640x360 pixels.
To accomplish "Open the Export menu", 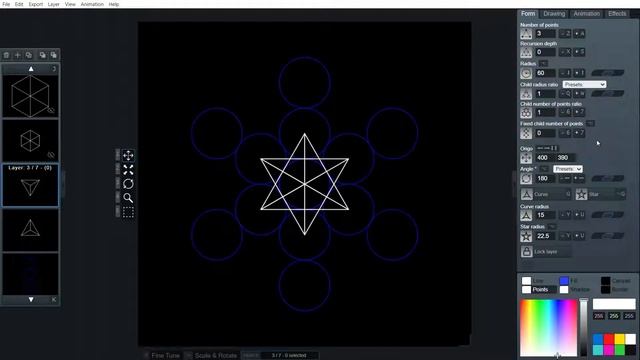I will point(36,4).
